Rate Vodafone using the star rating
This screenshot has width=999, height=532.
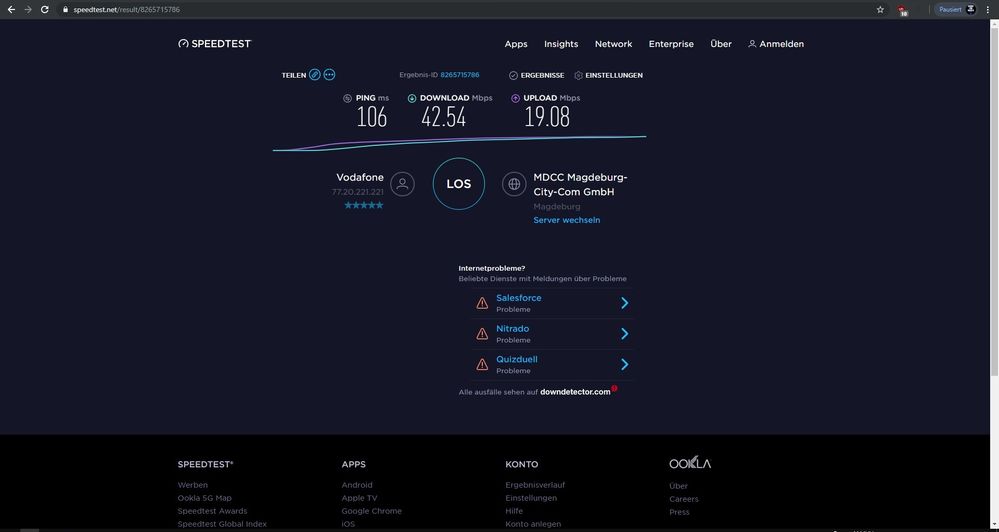click(x=364, y=205)
